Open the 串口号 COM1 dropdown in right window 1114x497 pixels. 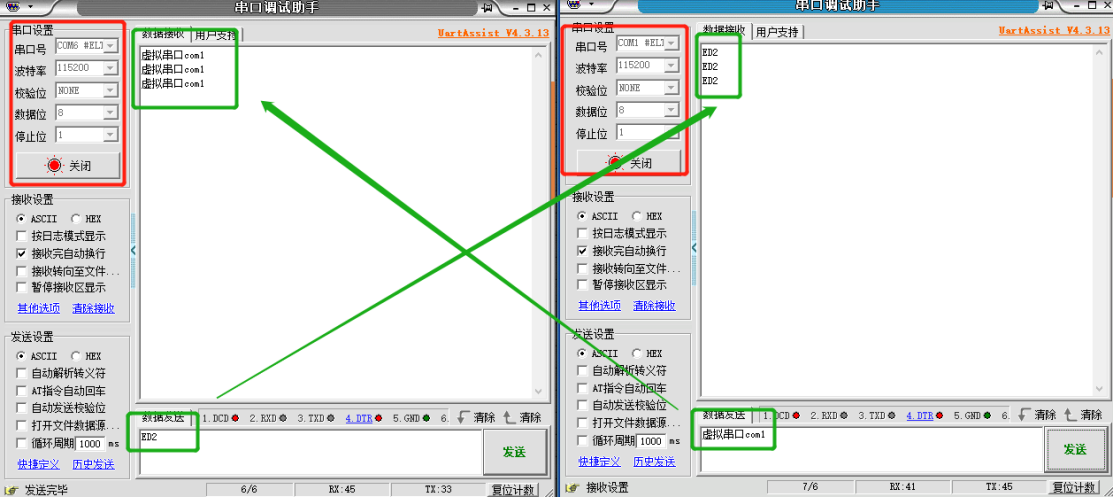[x=671, y=43]
